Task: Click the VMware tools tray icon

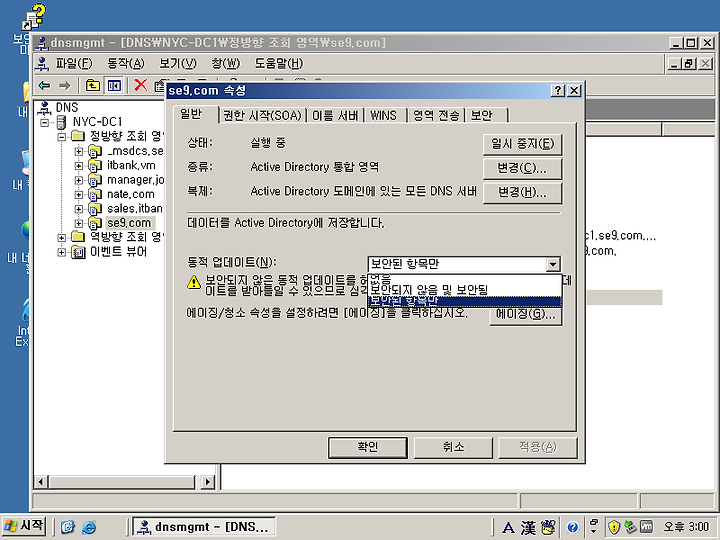Action: tap(646, 527)
